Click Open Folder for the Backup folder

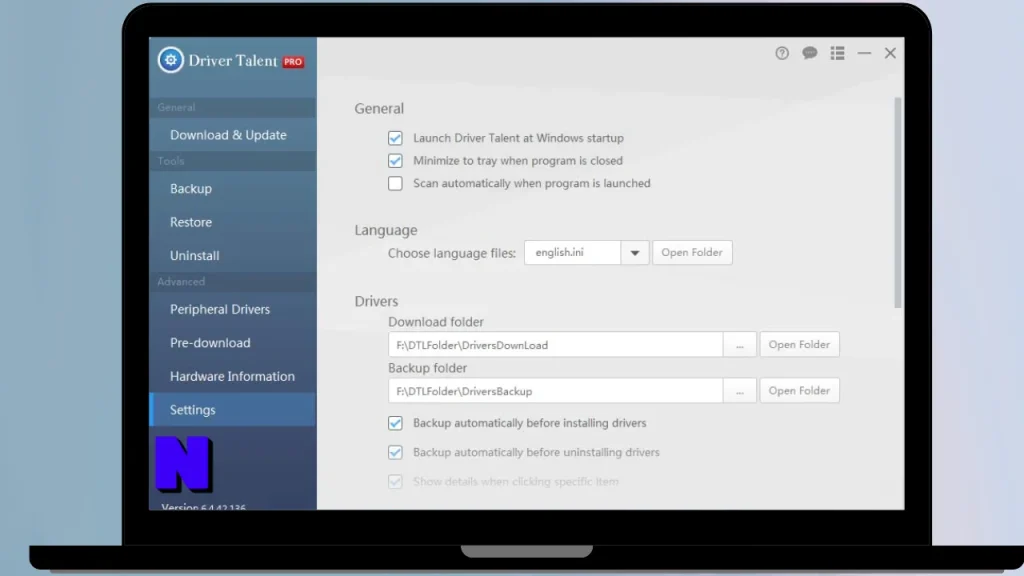click(x=799, y=391)
